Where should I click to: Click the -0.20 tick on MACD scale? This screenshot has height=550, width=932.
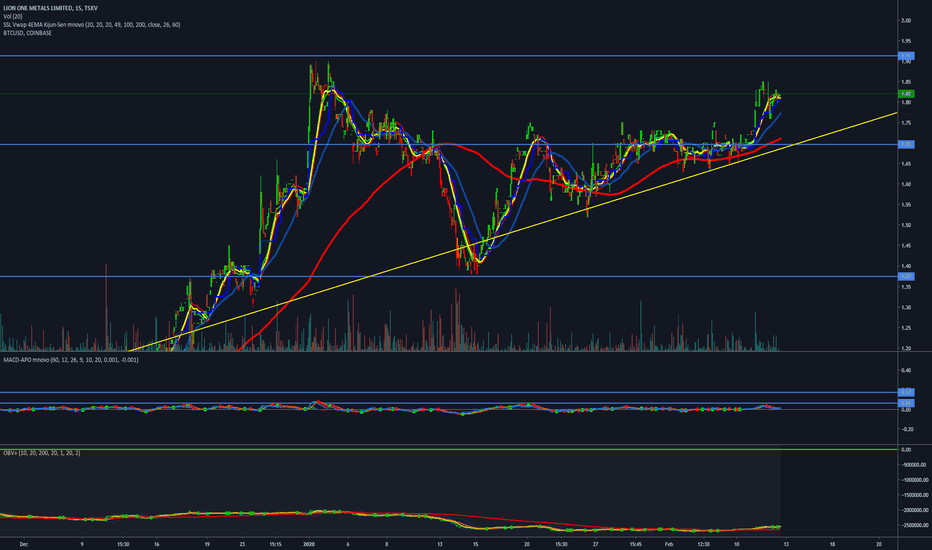click(906, 429)
